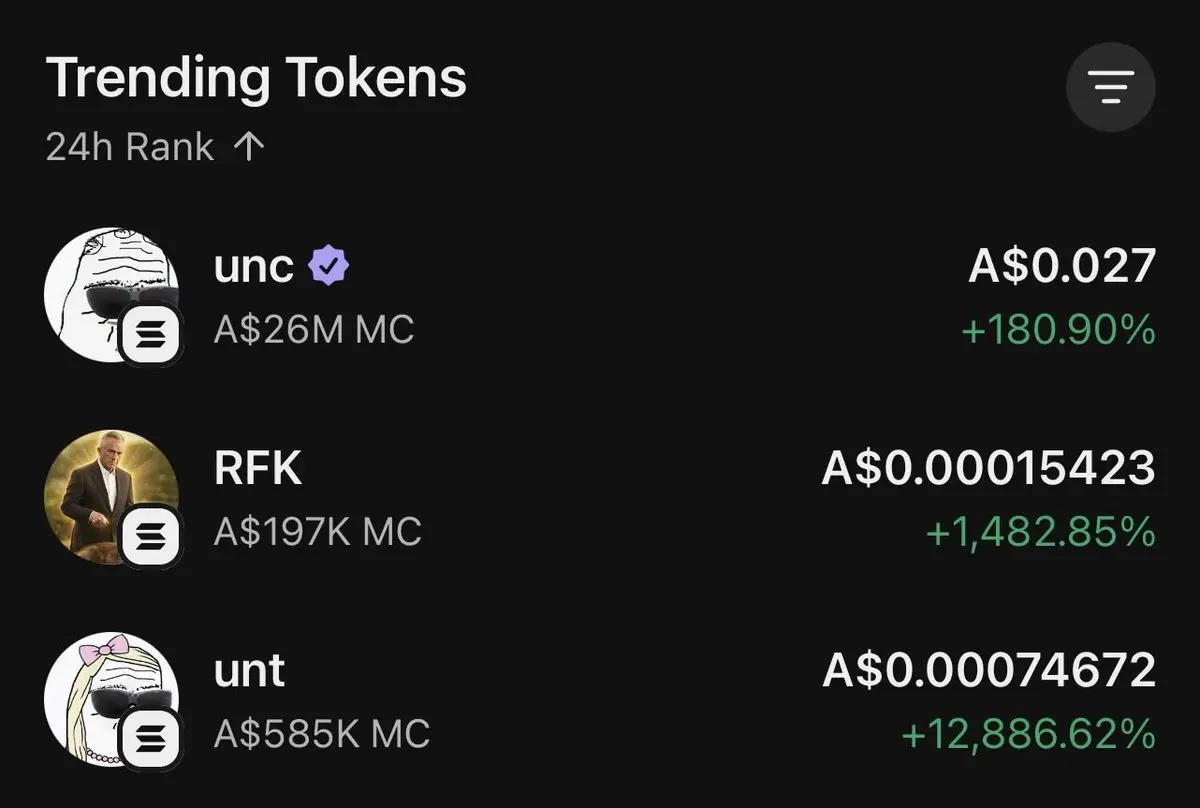Click the +12,886.62% change for unt
The width and height of the screenshot is (1200, 808).
click(x=1028, y=735)
